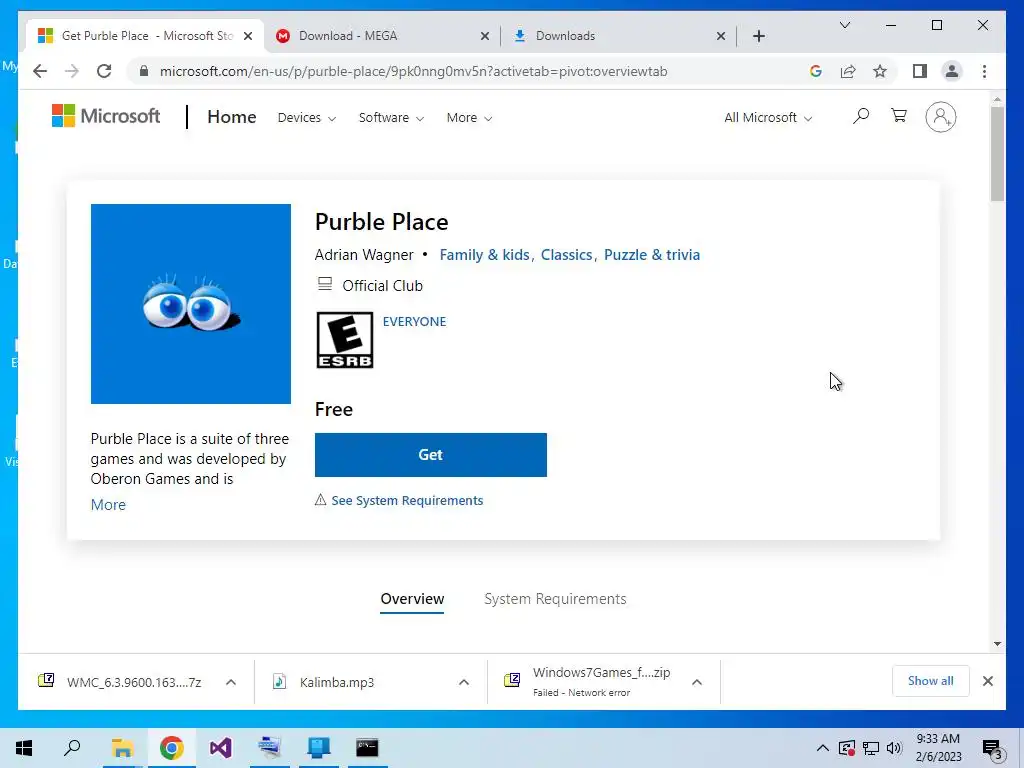Click the Google icon in address bar
This screenshot has width=1024, height=768.
tap(816, 71)
